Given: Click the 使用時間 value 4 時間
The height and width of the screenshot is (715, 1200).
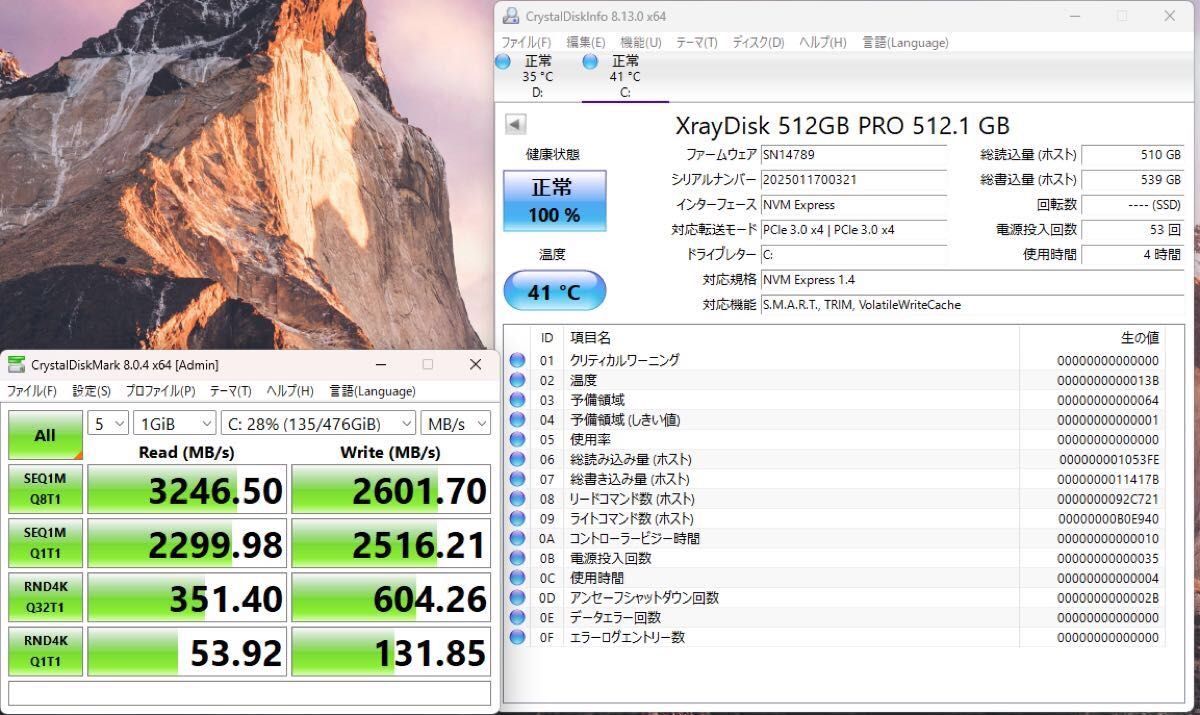Looking at the screenshot, I should [x=1133, y=255].
